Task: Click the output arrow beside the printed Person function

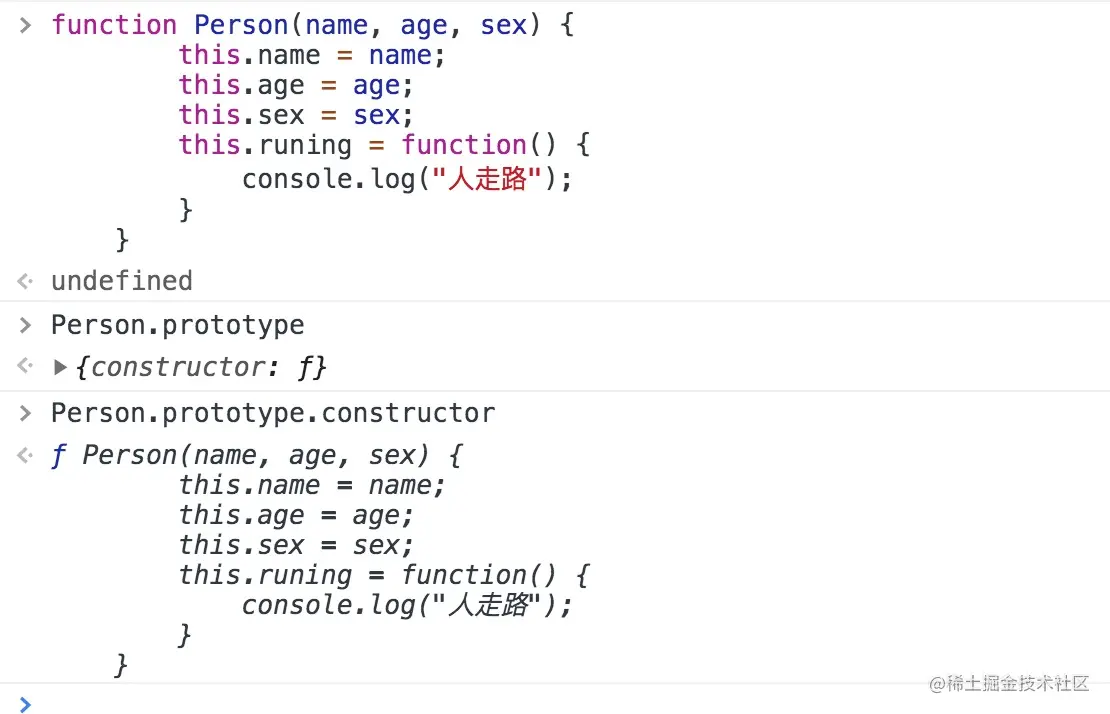Action: (26, 456)
